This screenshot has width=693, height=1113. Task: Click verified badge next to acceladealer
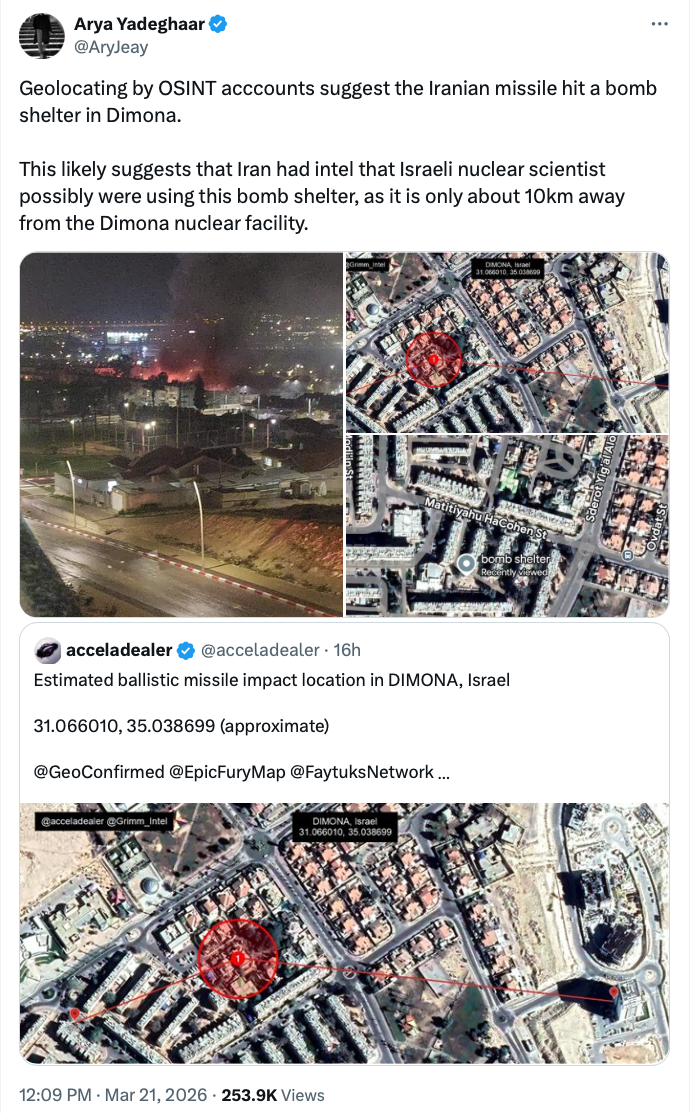186,651
